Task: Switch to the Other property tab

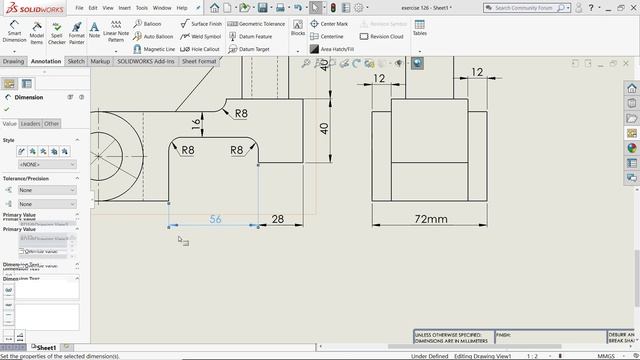Action: (51, 124)
